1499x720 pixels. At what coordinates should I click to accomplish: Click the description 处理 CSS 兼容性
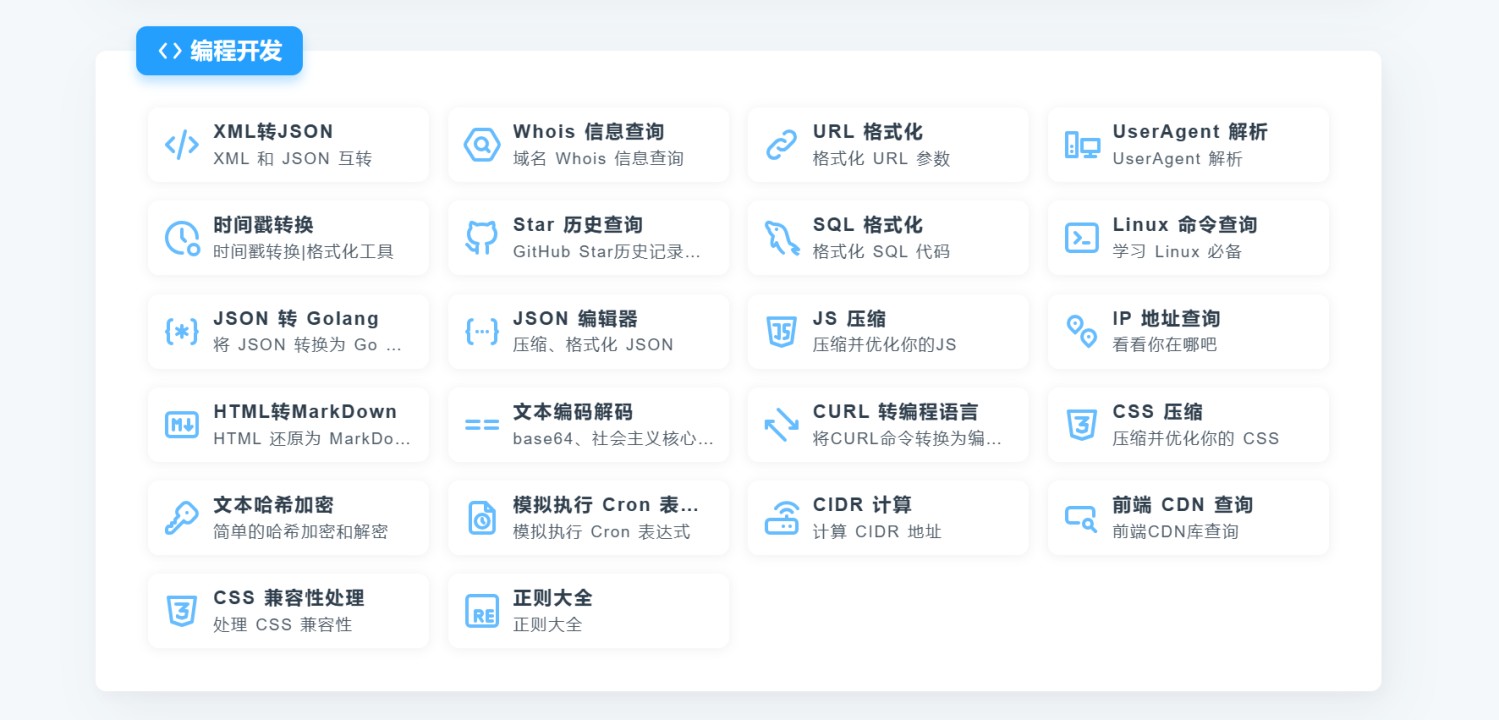282,625
